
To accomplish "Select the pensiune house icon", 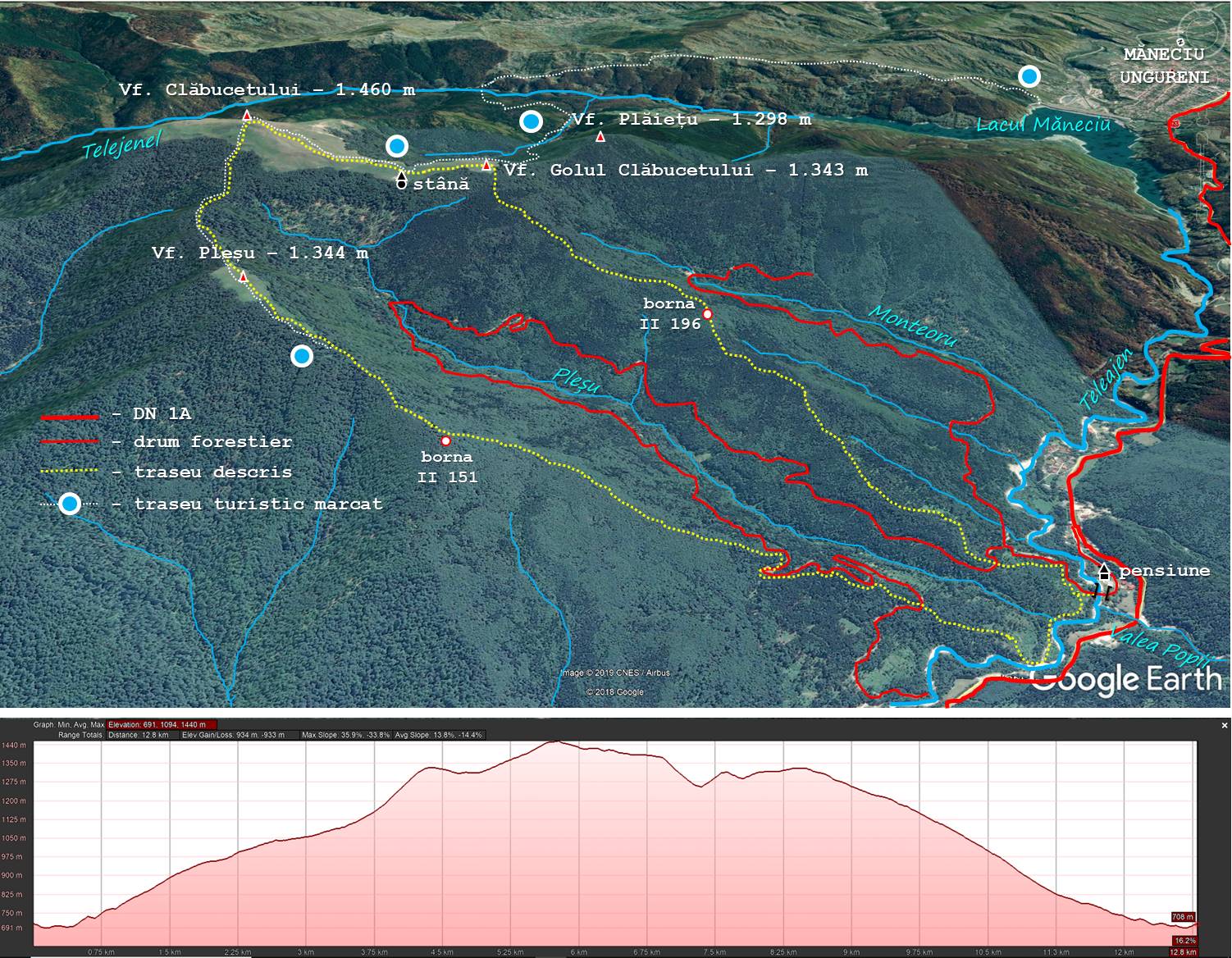I will 1104,572.
